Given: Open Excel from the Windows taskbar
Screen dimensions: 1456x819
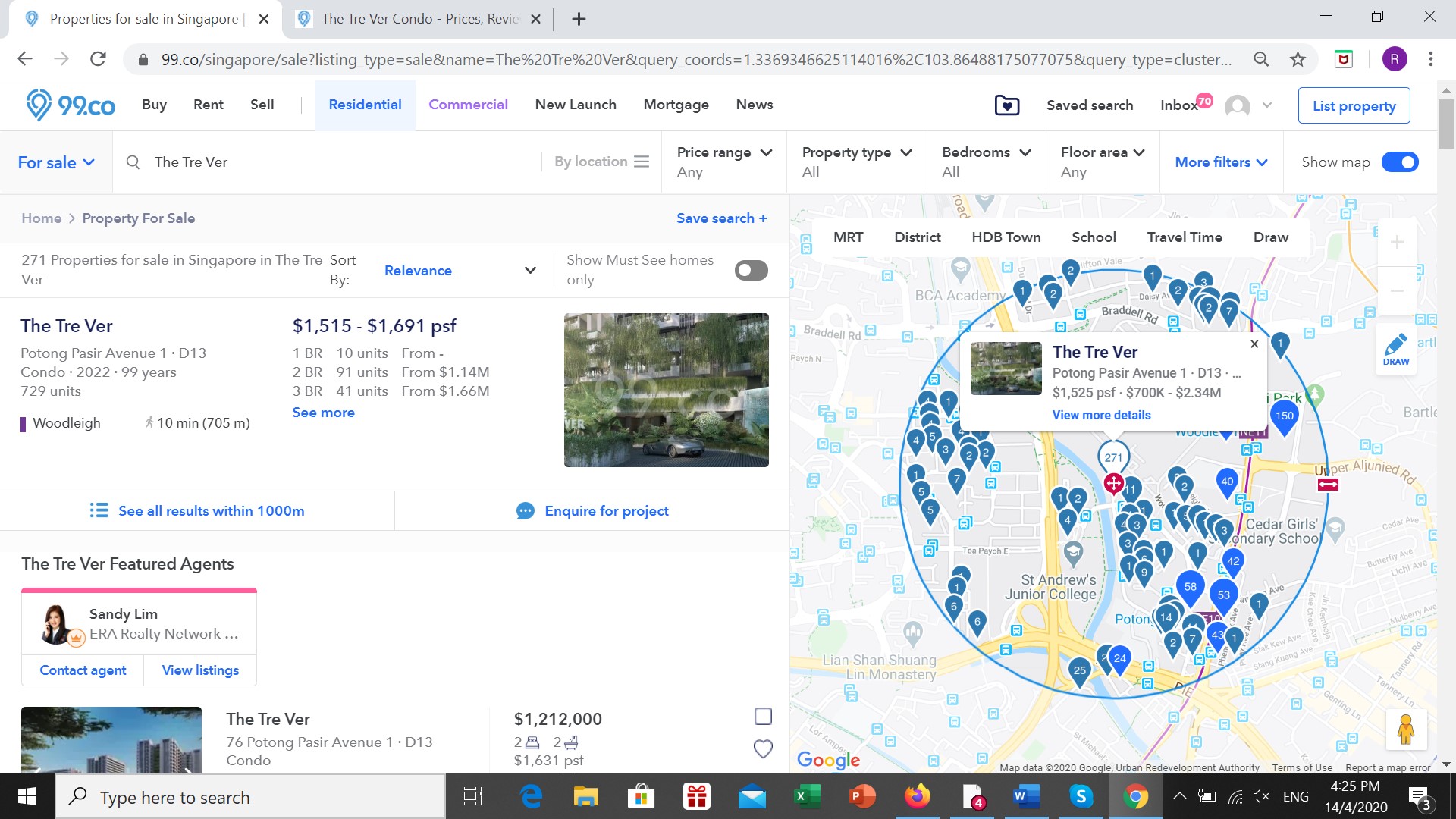Looking at the screenshot, I should tap(806, 796).
